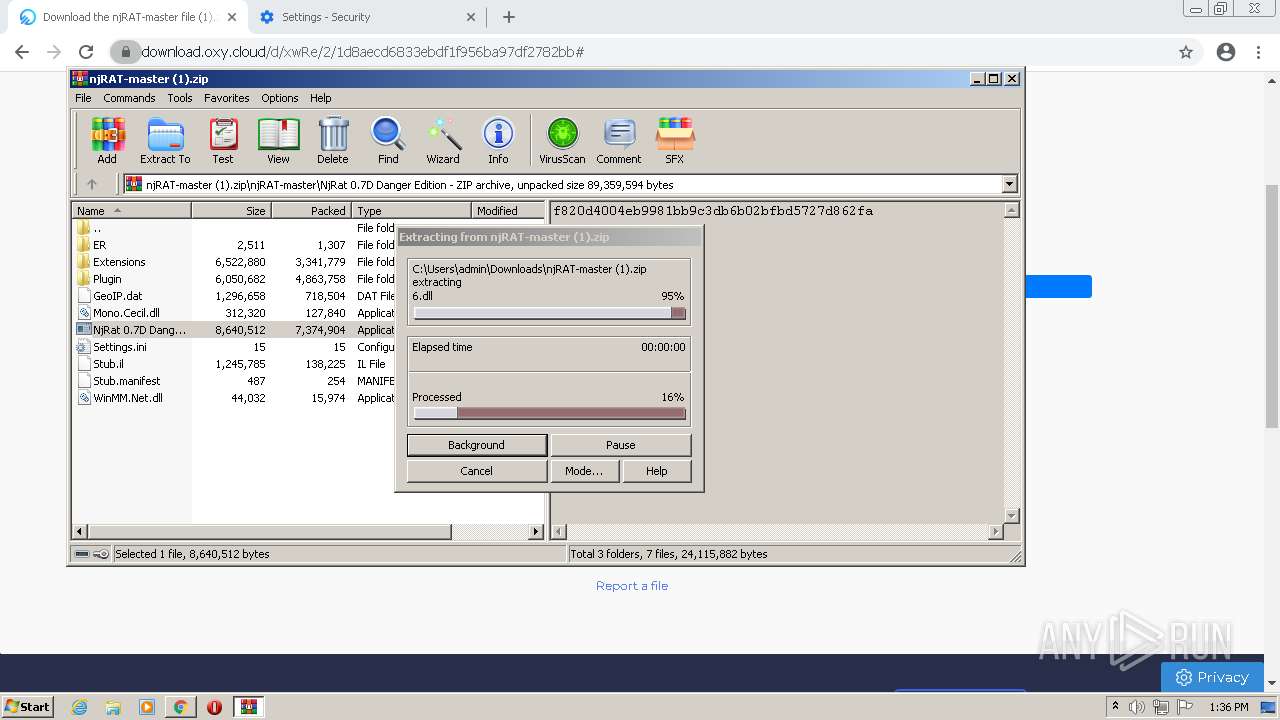Select the WinMM.Net.dll file
1280x720 pixels.
pyautogui.click(x=308, y=398)
